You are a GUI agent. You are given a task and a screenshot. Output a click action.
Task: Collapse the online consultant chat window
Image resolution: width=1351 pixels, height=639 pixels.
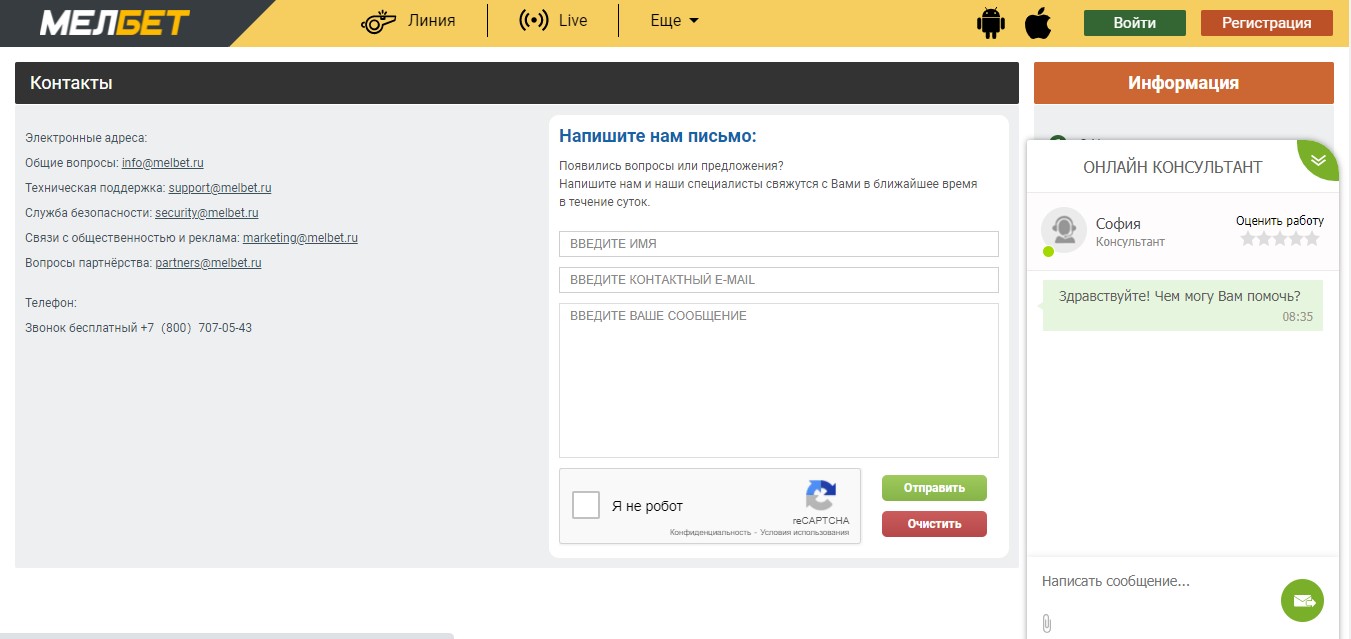click(1318, 159)
